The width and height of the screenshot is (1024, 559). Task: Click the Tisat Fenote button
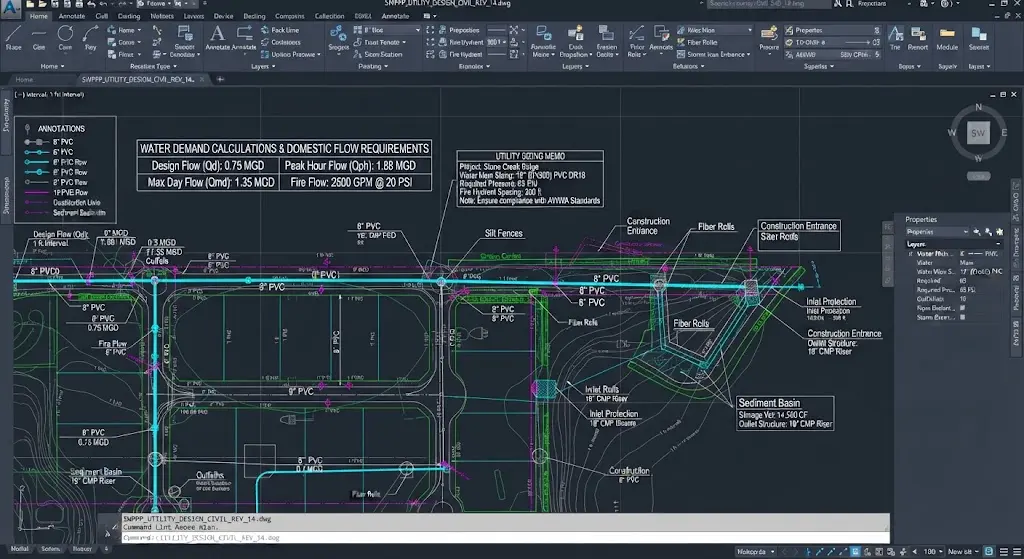(x=379, y=42)
